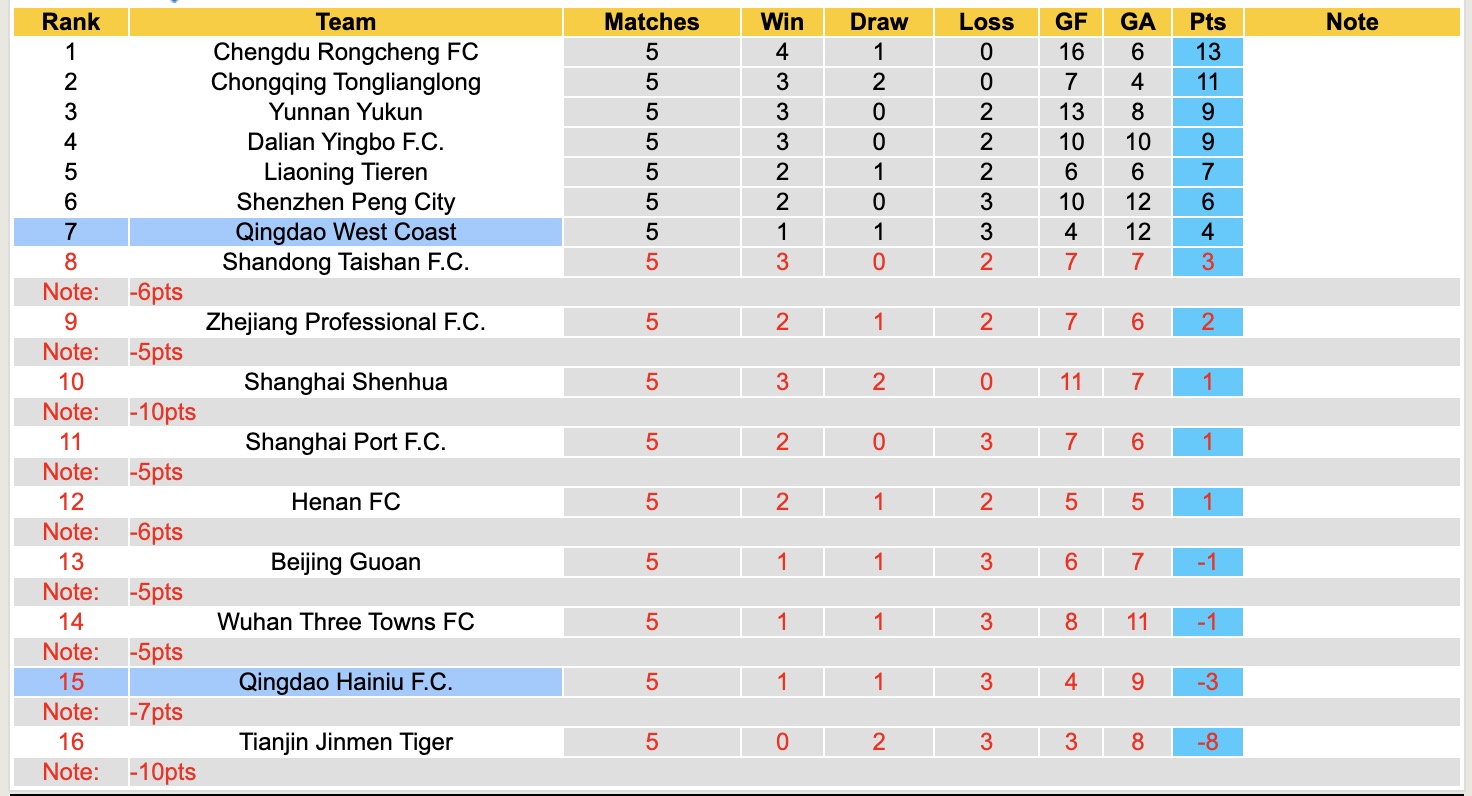Click Tianjin Jinmen Tiger's -8 points cell
Viewport: 1472px width, 796px height.
(1208, 742)
